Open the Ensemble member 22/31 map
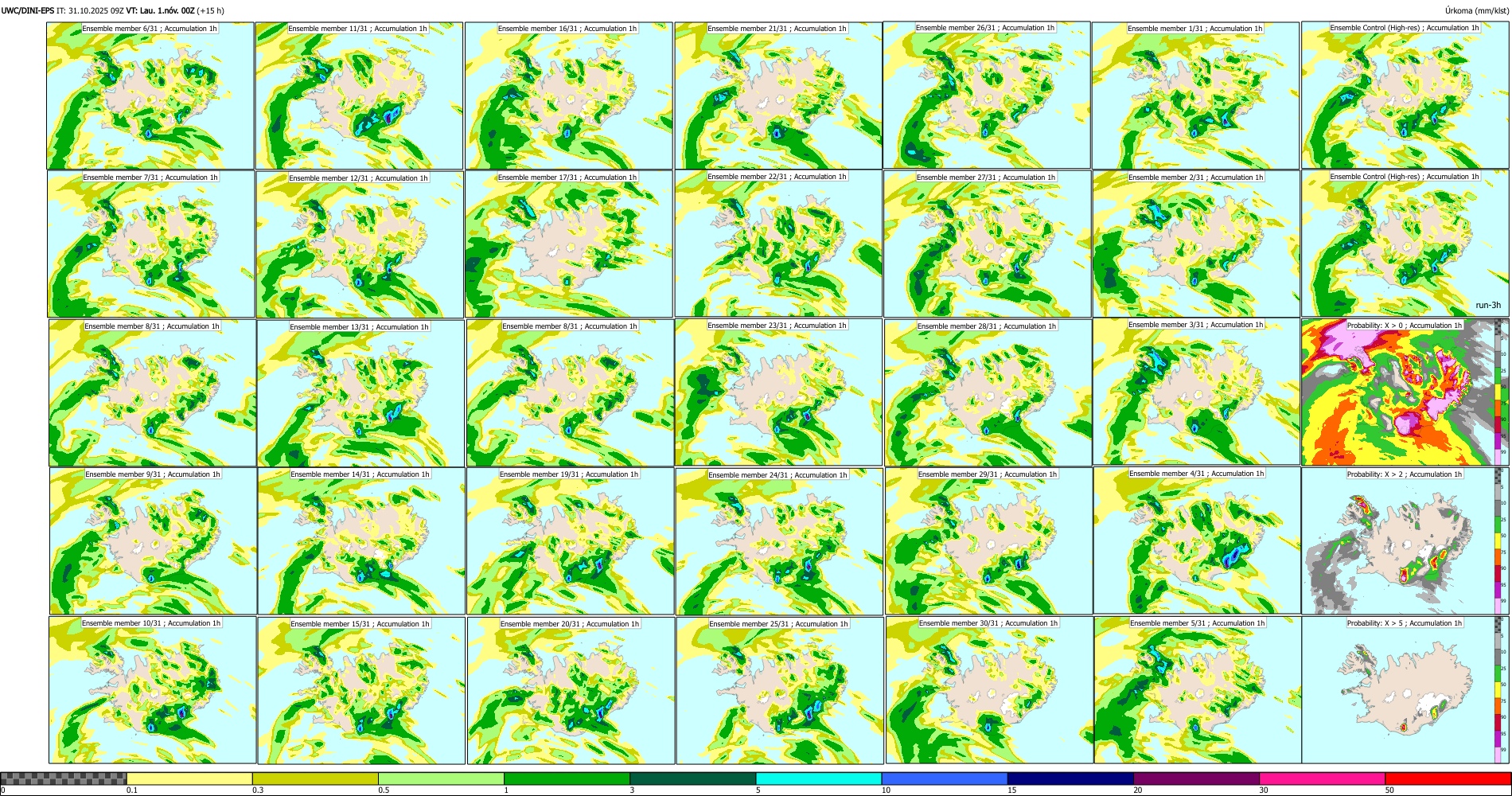The image size is (1512, 796). click(778, 244)
